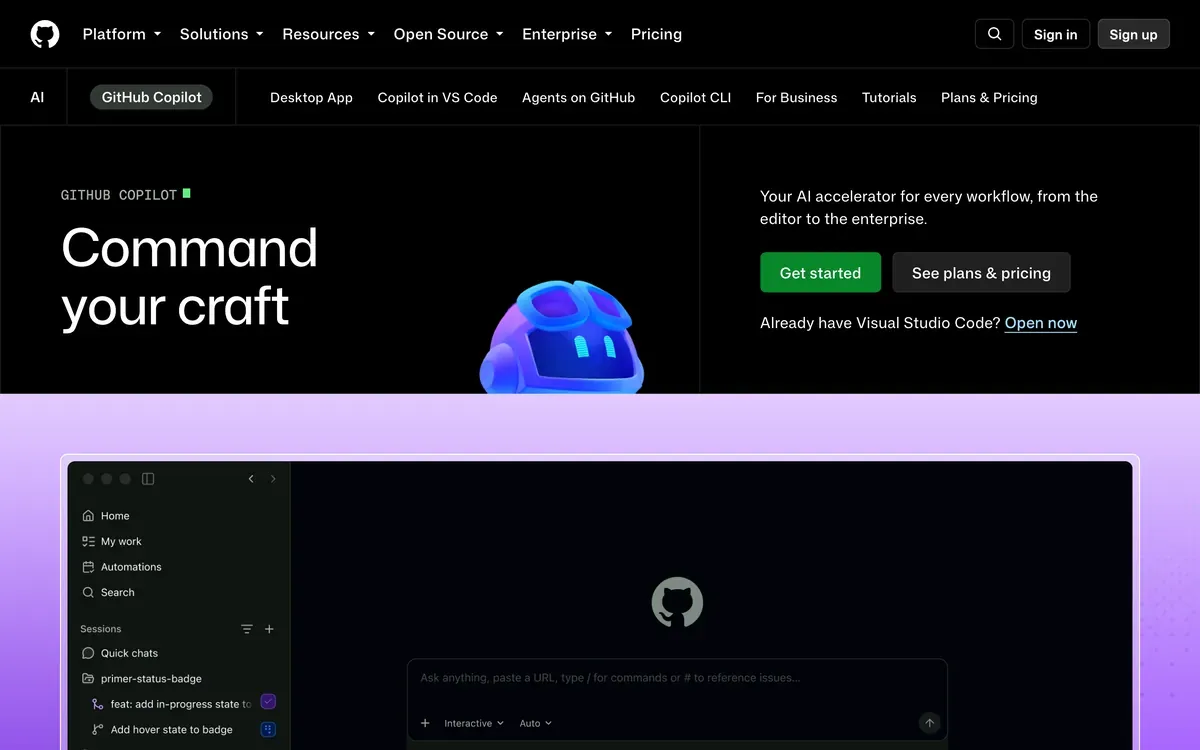
Task: Click the purple check status badge
Action: point(268,702)
